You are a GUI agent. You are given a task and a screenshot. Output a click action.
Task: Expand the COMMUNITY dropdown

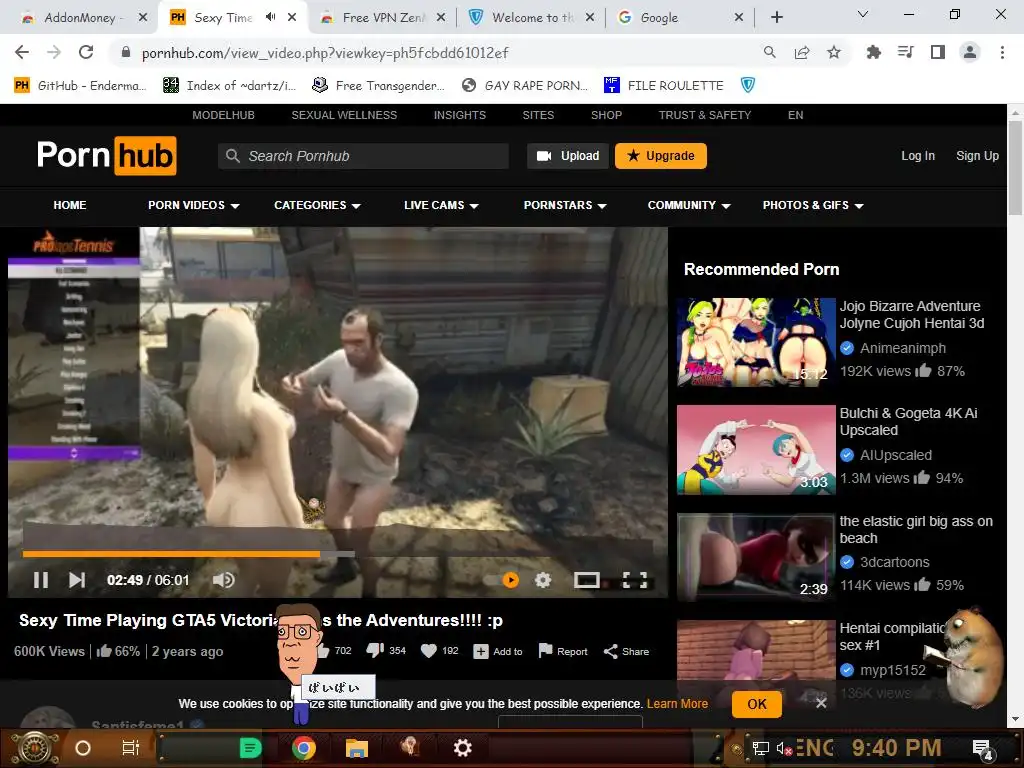[x=688, y=205]
